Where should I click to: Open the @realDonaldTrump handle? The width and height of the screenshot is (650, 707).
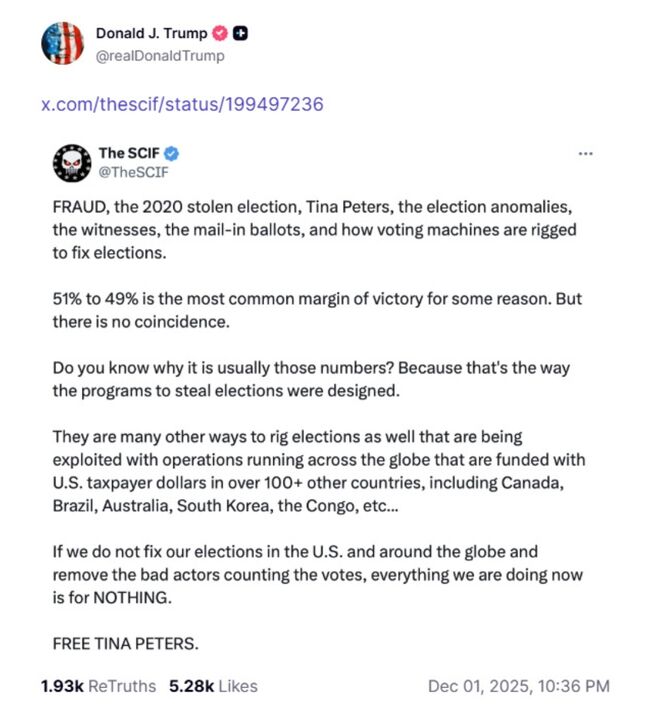(160, 55)
